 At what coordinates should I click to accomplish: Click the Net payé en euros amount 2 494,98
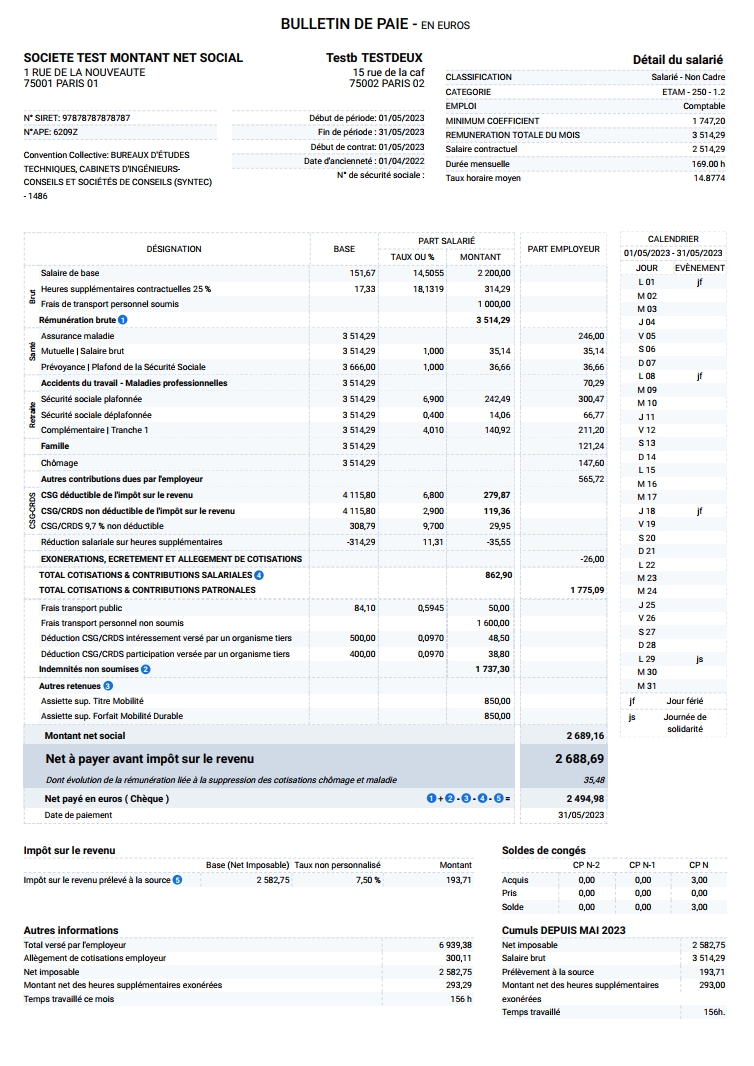coord(584,799)
